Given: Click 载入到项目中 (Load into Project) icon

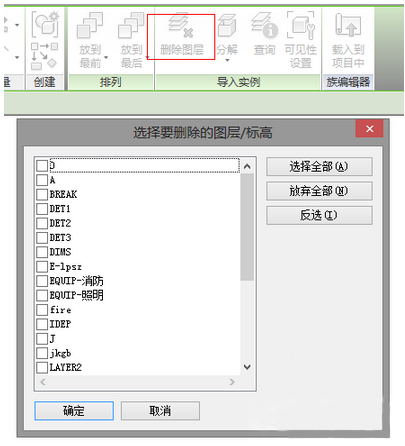Looking at the screenshot, I should pos(348,25).
